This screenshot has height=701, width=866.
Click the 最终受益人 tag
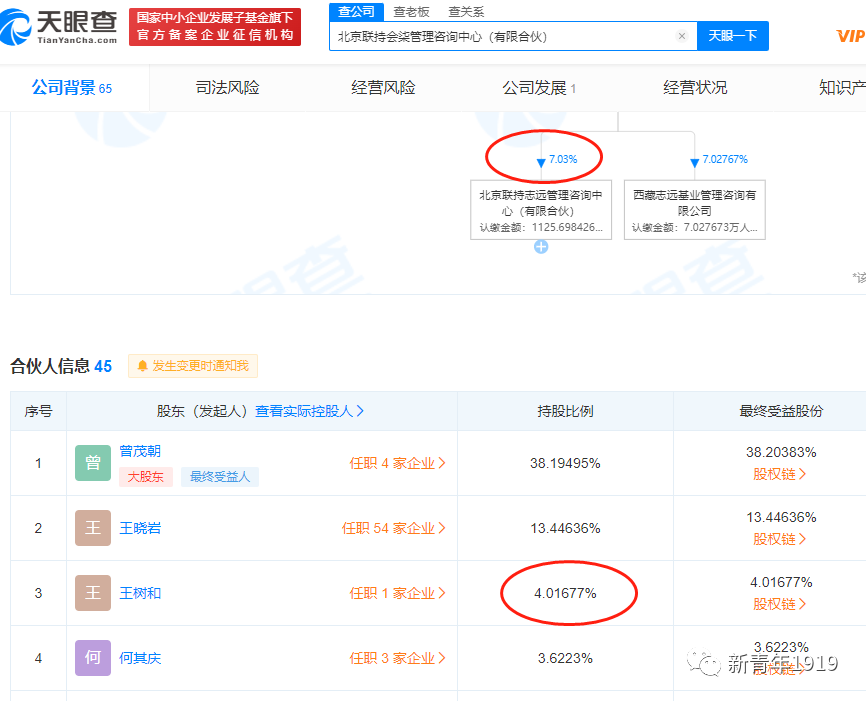click(220, 477)
